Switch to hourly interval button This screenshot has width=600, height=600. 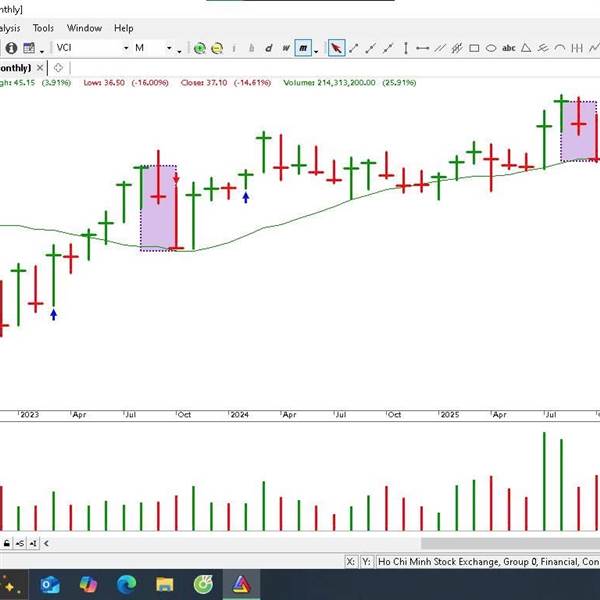251,48
